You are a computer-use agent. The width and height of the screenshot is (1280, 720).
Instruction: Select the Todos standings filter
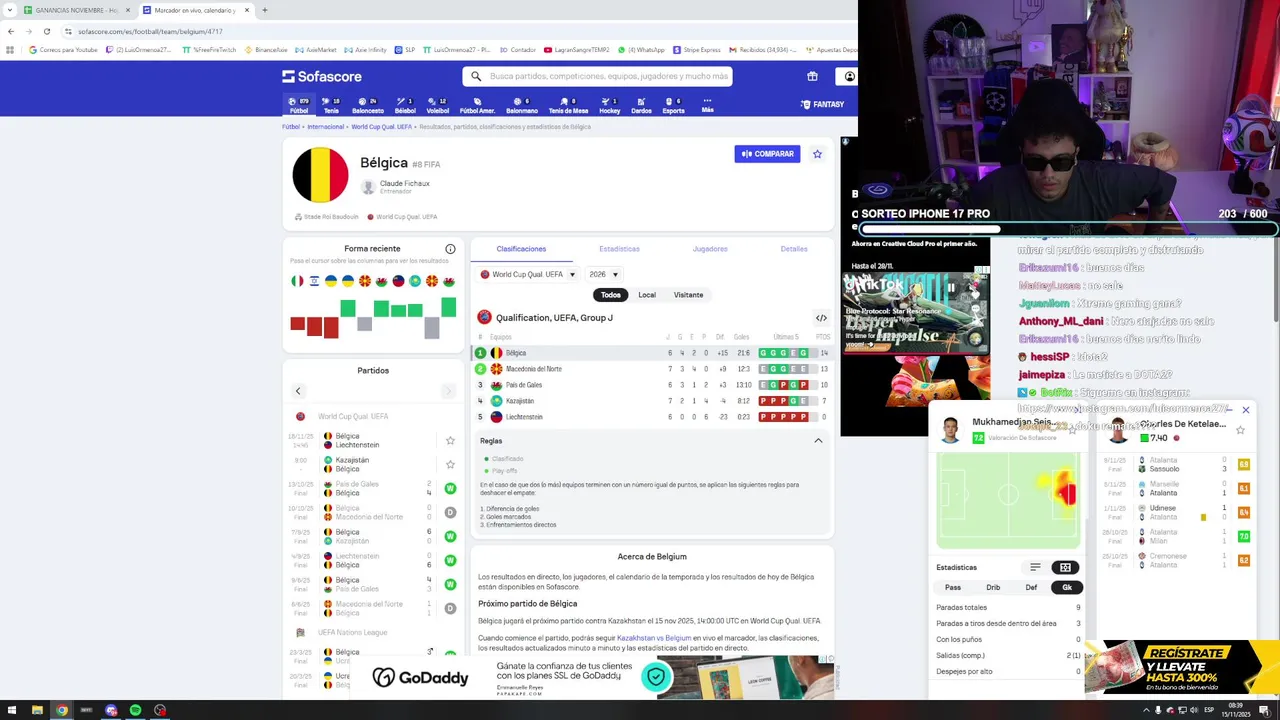(611, 295)
